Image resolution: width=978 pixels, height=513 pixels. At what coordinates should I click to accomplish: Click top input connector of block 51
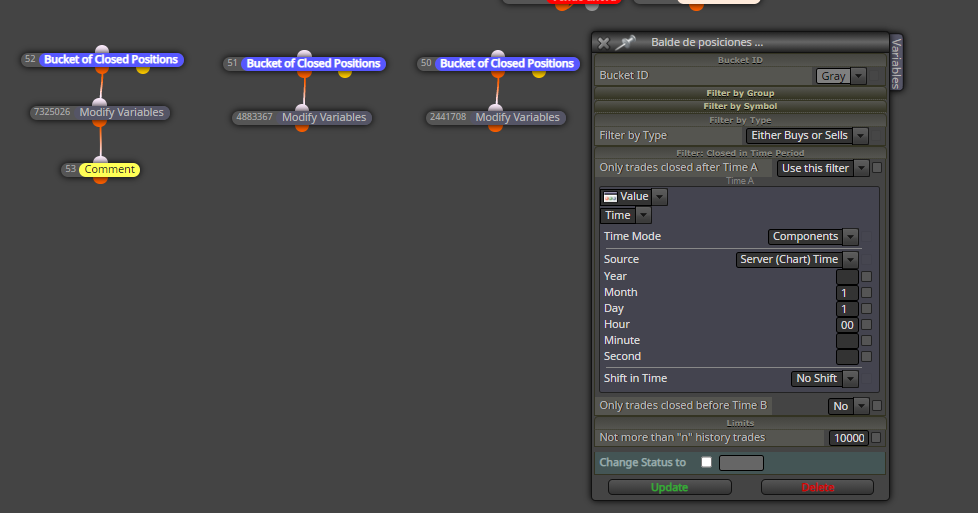[x=304, y=54]
